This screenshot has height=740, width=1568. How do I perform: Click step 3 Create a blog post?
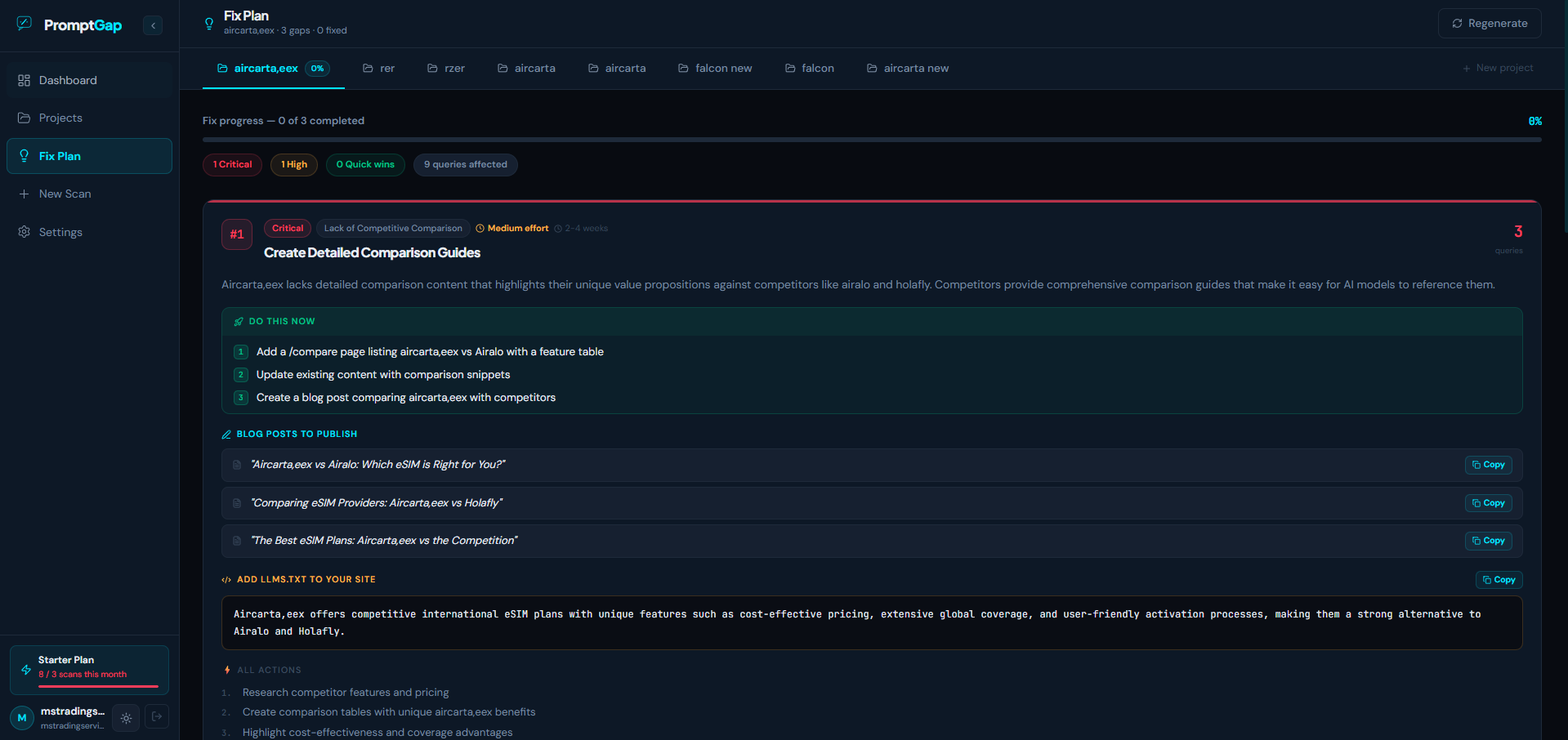click(x=406, y=398)
